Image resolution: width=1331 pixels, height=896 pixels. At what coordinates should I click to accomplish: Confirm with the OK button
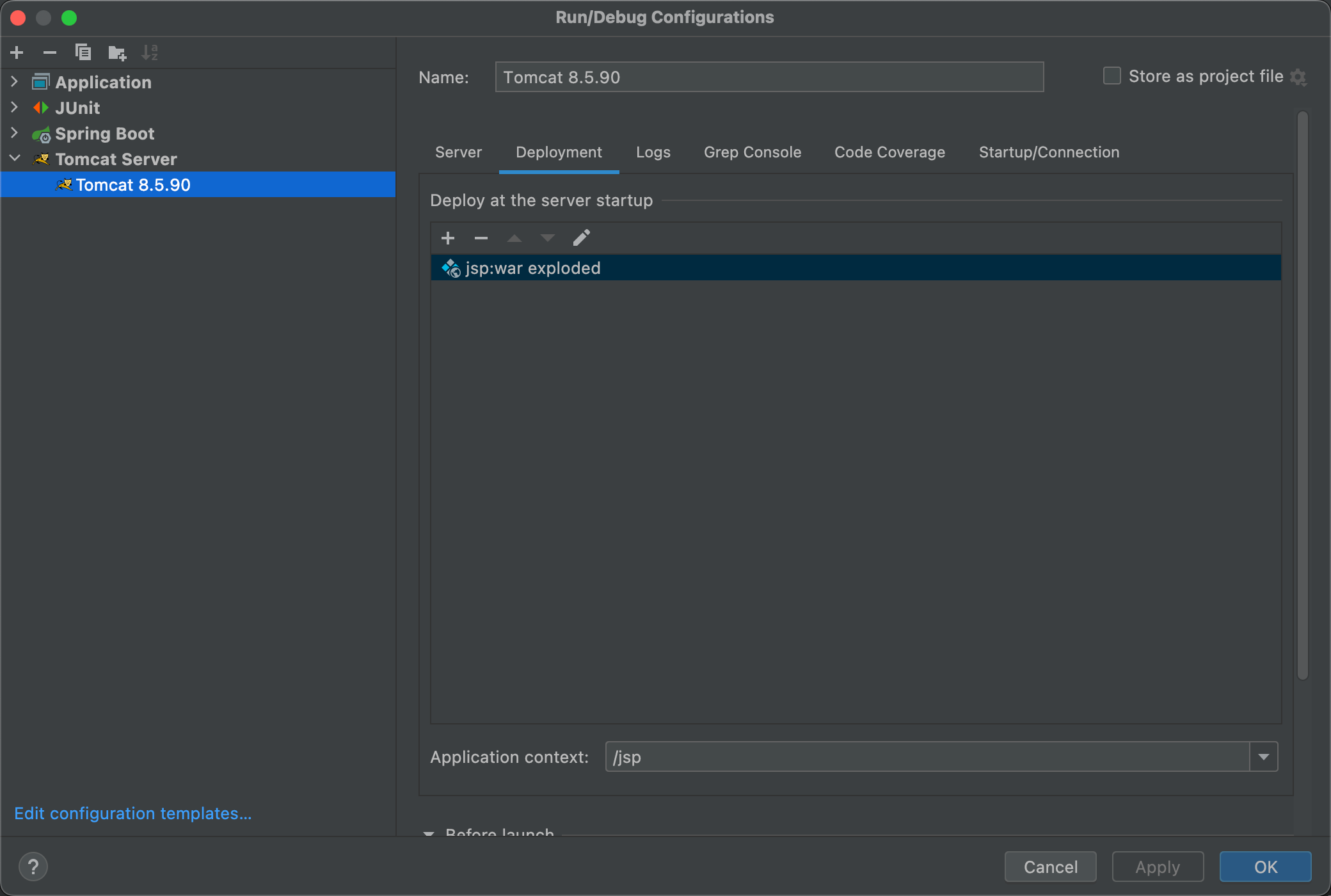click(1266, 867)
